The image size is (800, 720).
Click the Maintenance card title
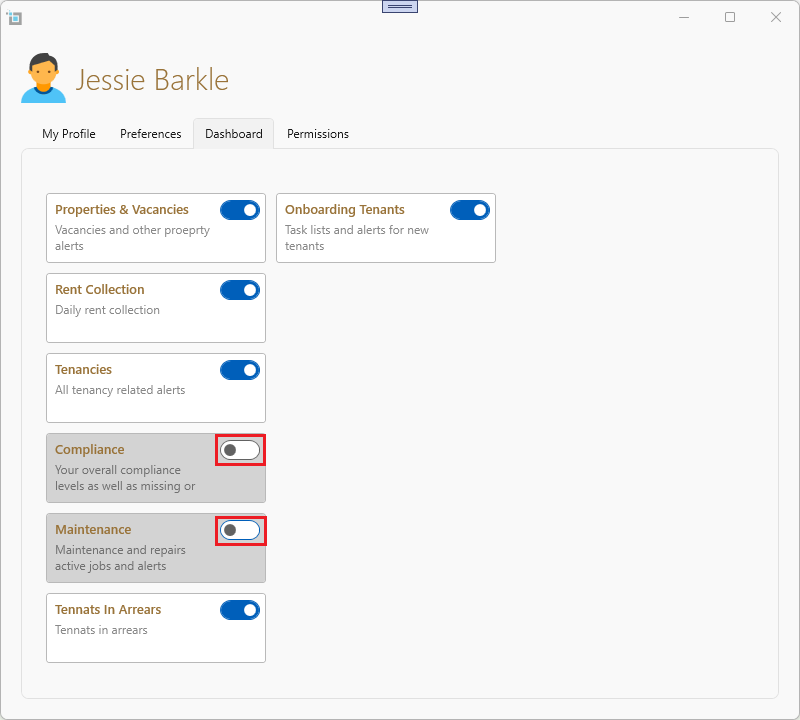tap(93, 530)
